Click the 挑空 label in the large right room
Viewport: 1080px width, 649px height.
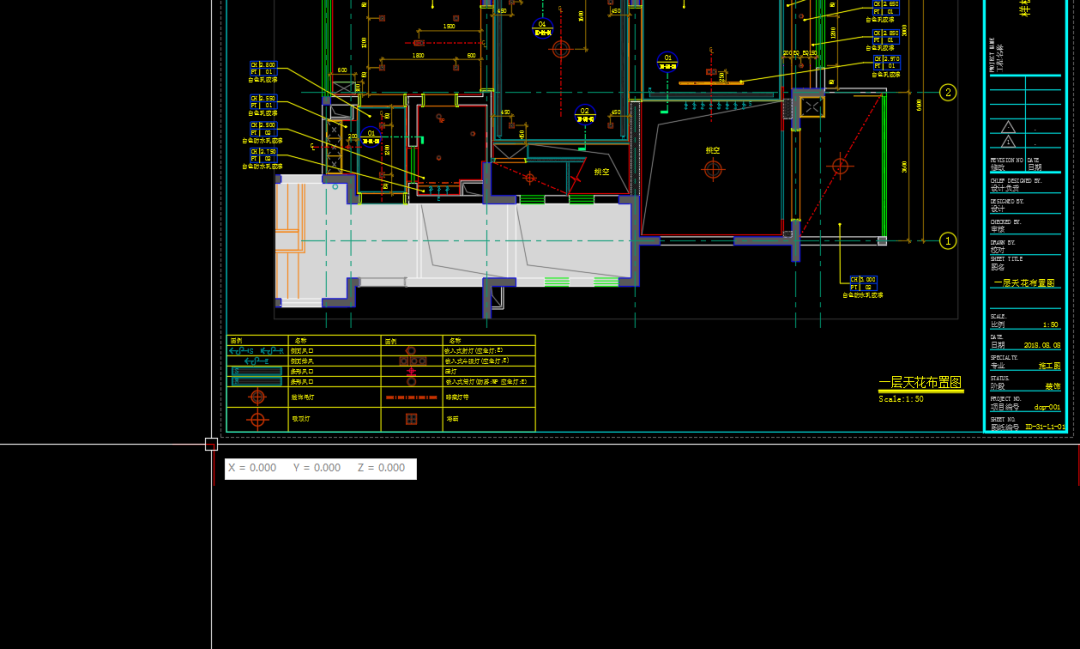(713, 150)
